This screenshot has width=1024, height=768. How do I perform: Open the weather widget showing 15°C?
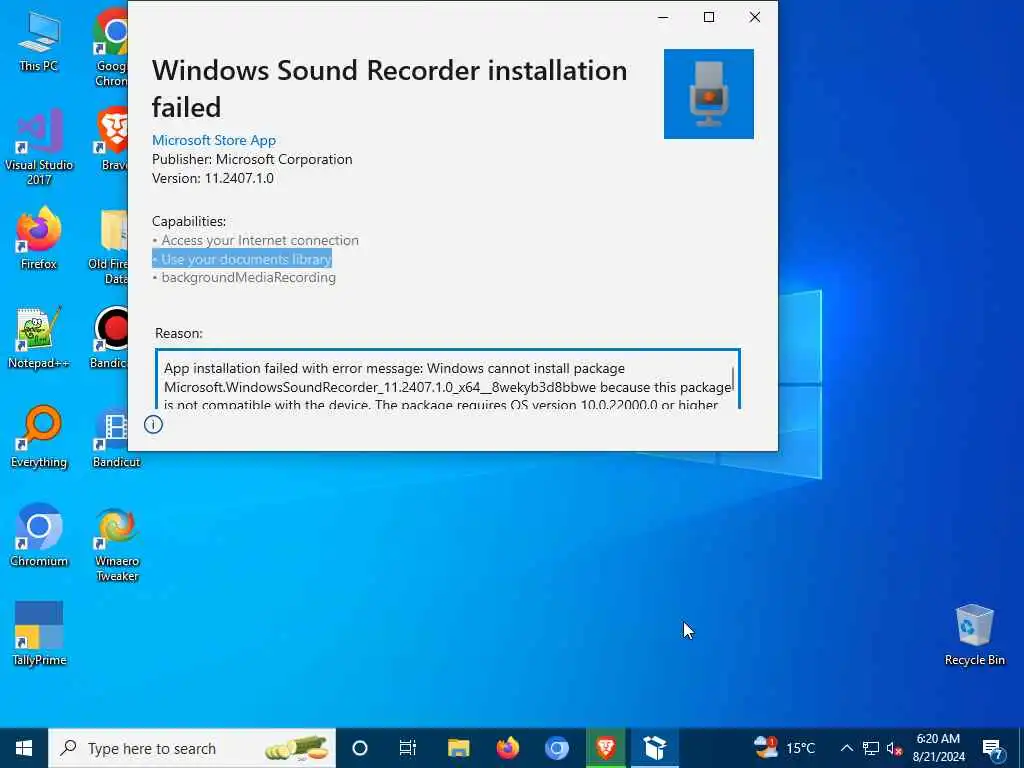(x=784, y=748)
